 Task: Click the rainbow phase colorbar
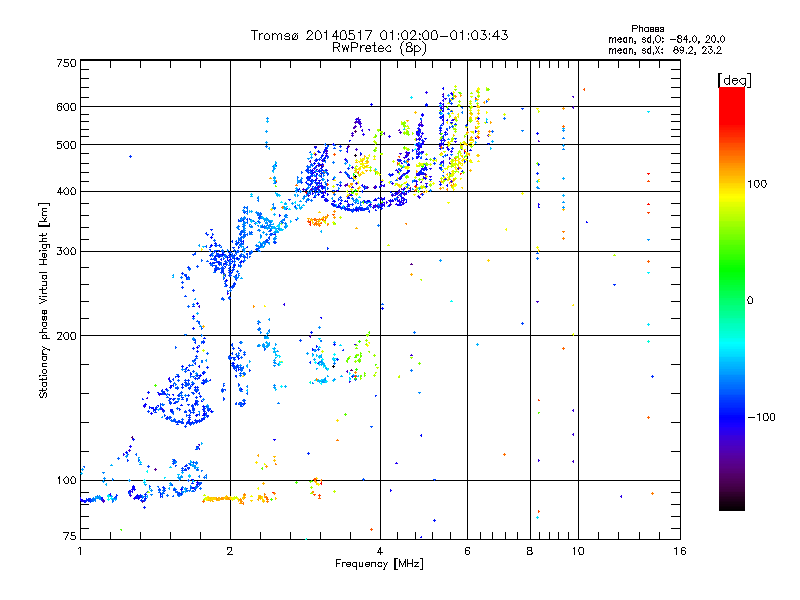coord(732,298)
